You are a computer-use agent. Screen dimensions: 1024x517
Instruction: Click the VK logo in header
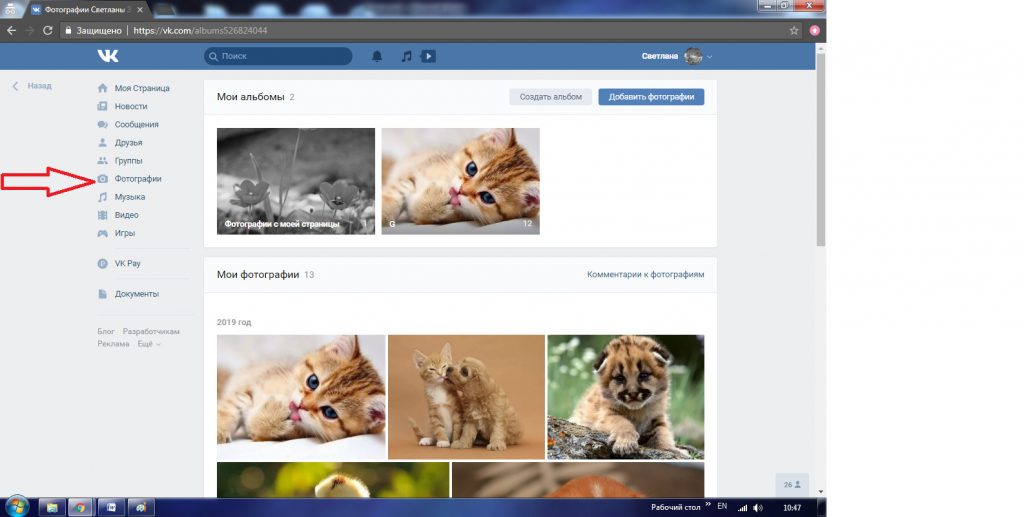[108, 56]
